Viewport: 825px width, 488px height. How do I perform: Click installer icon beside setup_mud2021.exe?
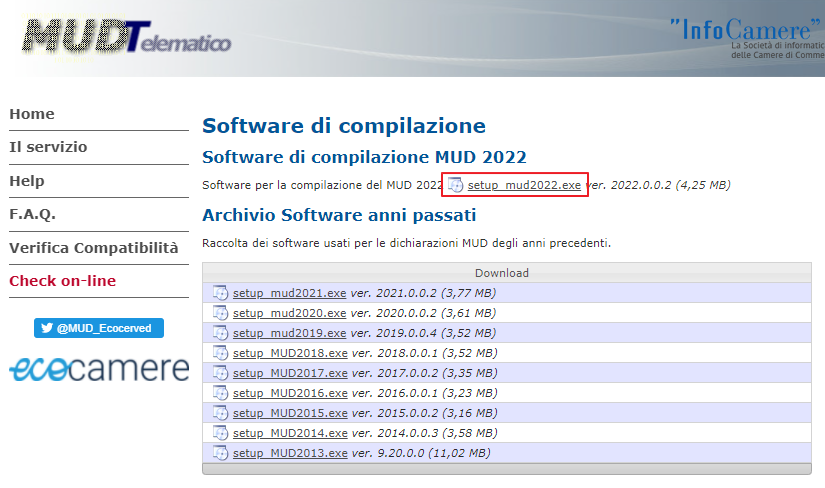[x=221, y=293]
